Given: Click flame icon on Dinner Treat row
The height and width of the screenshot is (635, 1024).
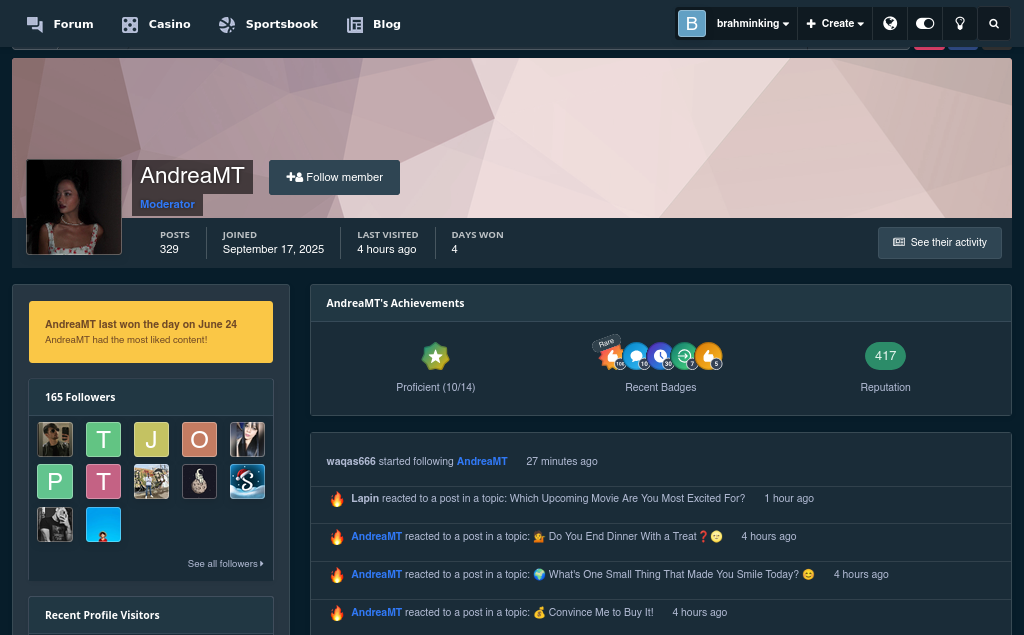Looking at the screenshot, I should [337, 537].
